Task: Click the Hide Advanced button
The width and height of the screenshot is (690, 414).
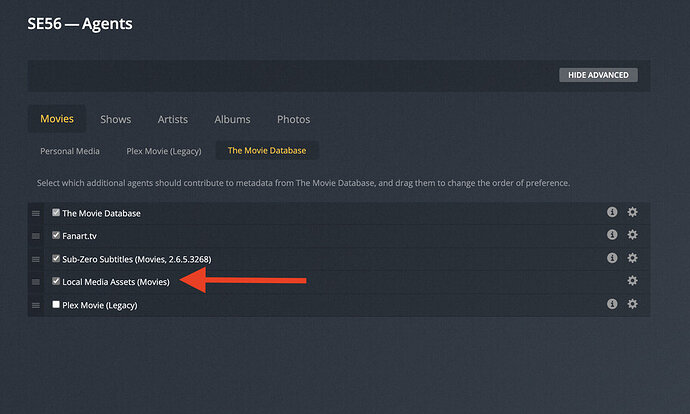Action: pyautogui.click(x=598, y=75)
